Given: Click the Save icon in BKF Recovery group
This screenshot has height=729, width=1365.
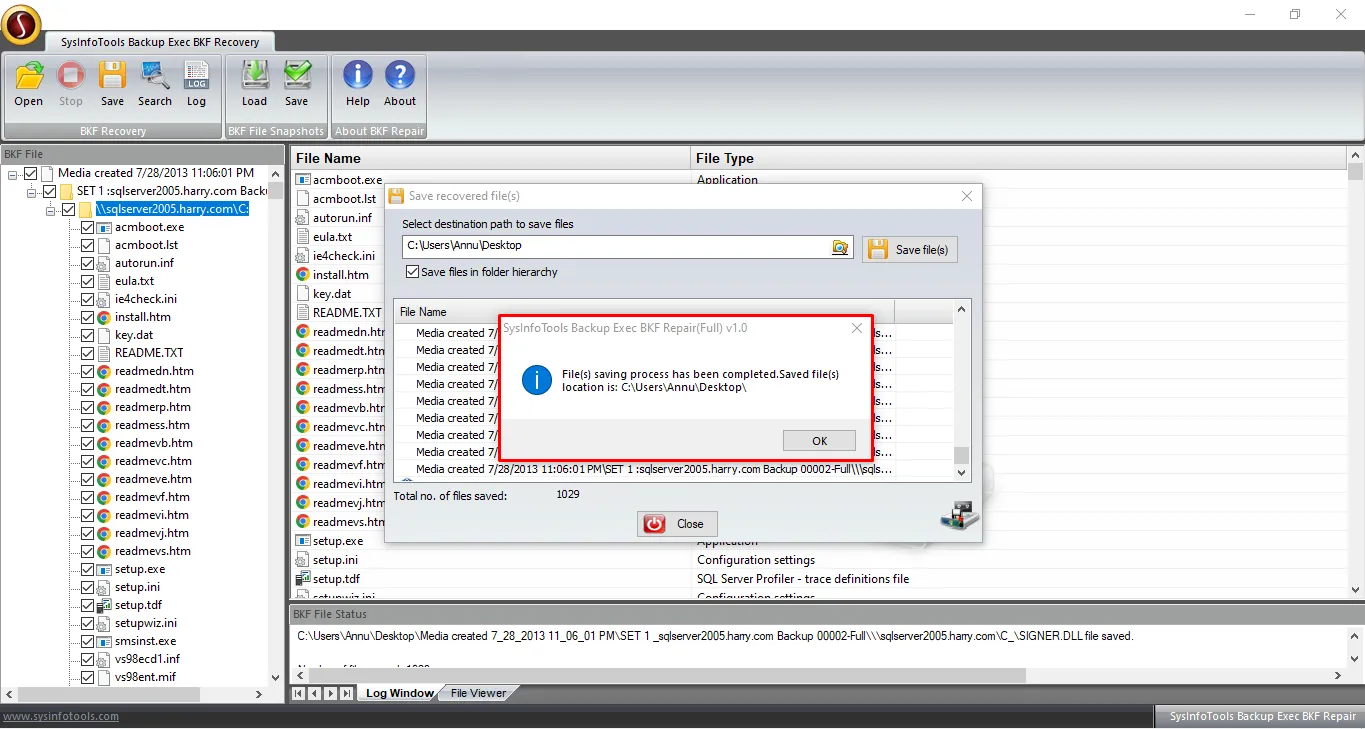Looking at the screenshot, I should [112, 76].
